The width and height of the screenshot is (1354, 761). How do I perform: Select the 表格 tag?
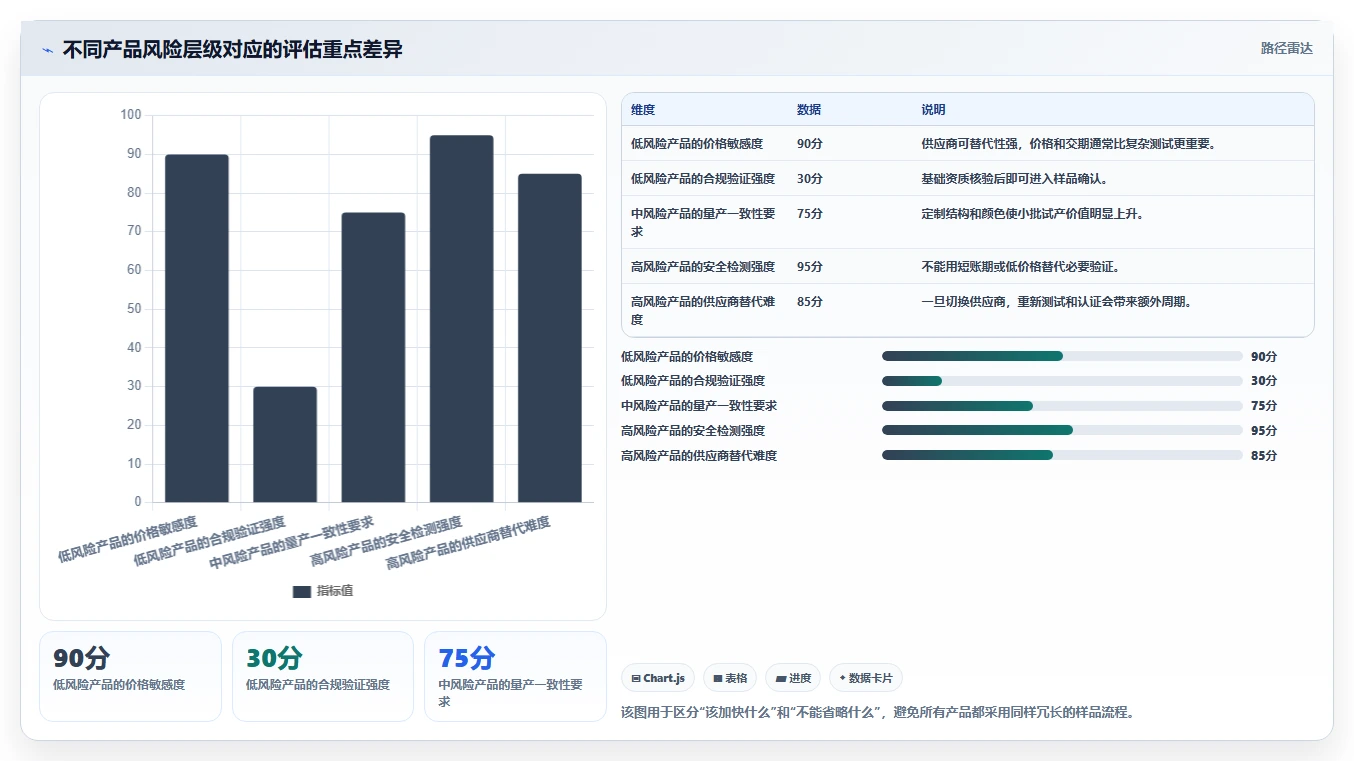730,678
